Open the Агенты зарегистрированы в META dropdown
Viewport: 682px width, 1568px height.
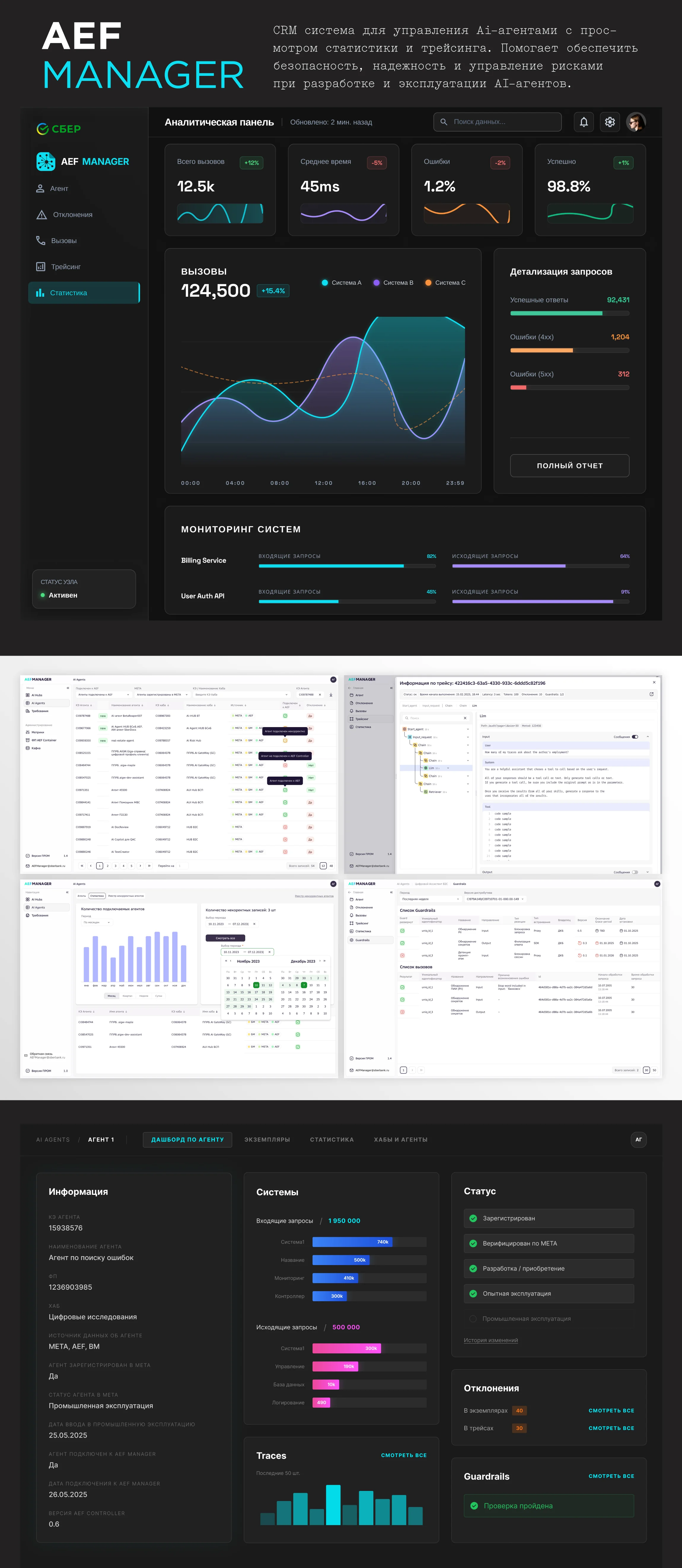pos(162,694)
